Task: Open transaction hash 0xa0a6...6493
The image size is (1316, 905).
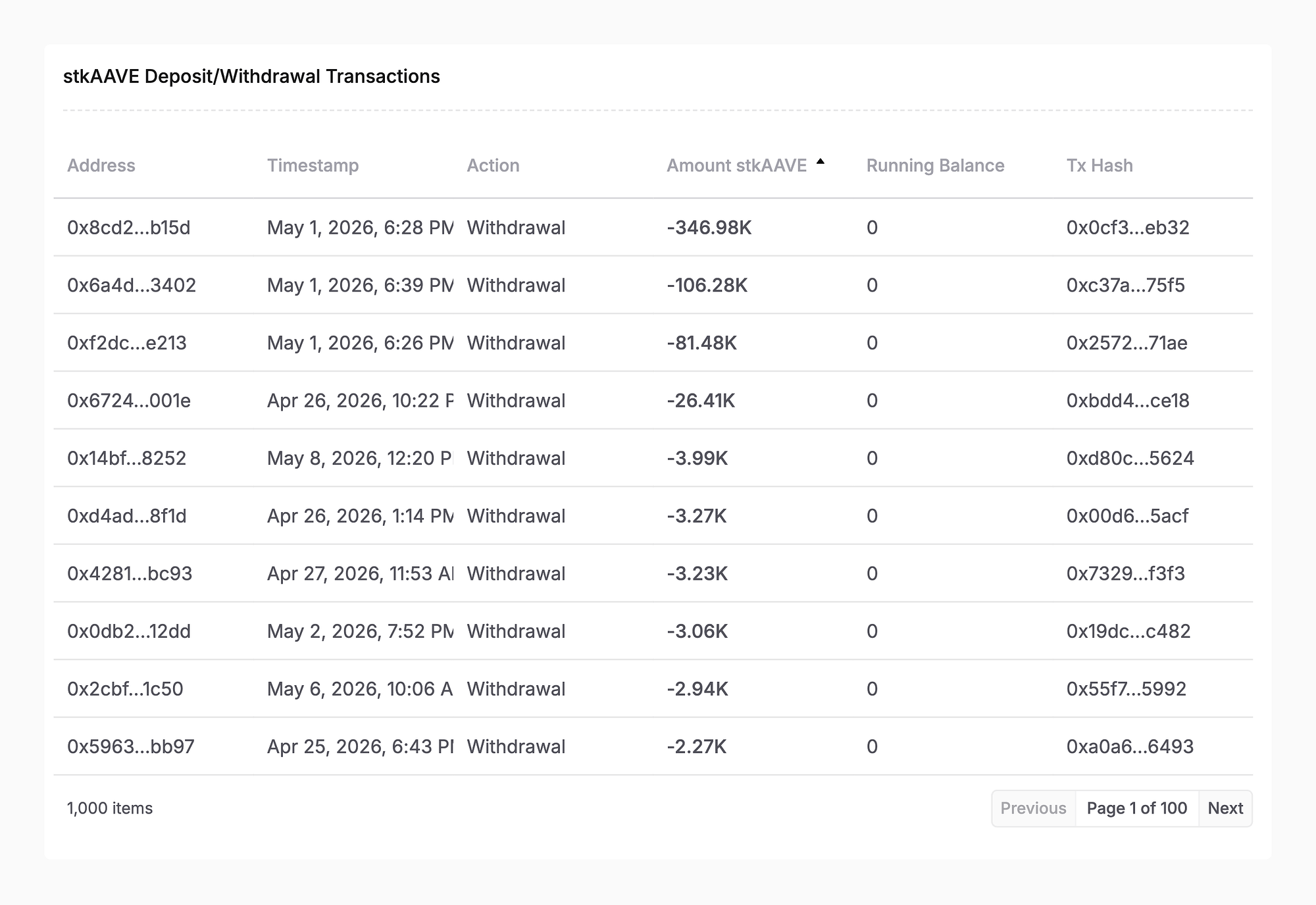Action: click(x=1130, y=747)
